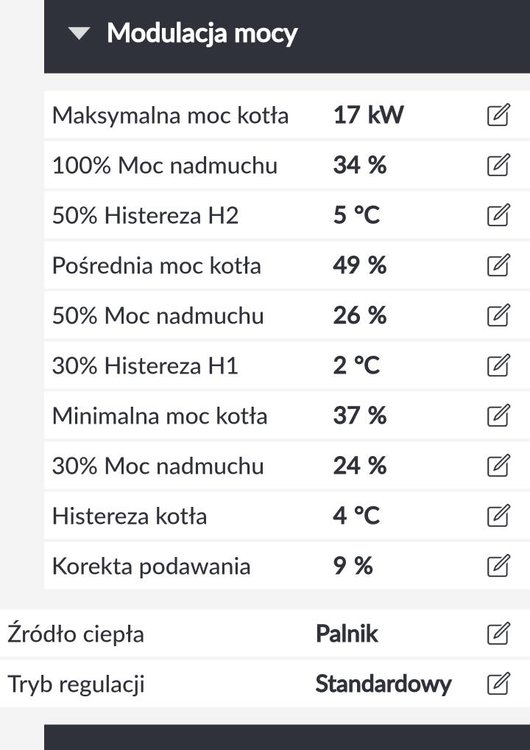This screenshot has width=530, height=750.
Task: Click edit icon beside 30% Moc nadmuchu
Action: click(498, 465)
